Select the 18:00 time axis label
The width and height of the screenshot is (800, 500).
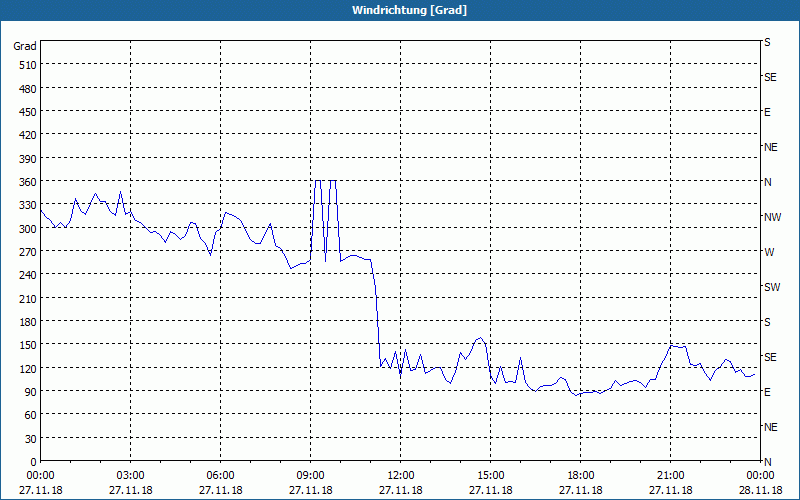(x=581, y=476)
